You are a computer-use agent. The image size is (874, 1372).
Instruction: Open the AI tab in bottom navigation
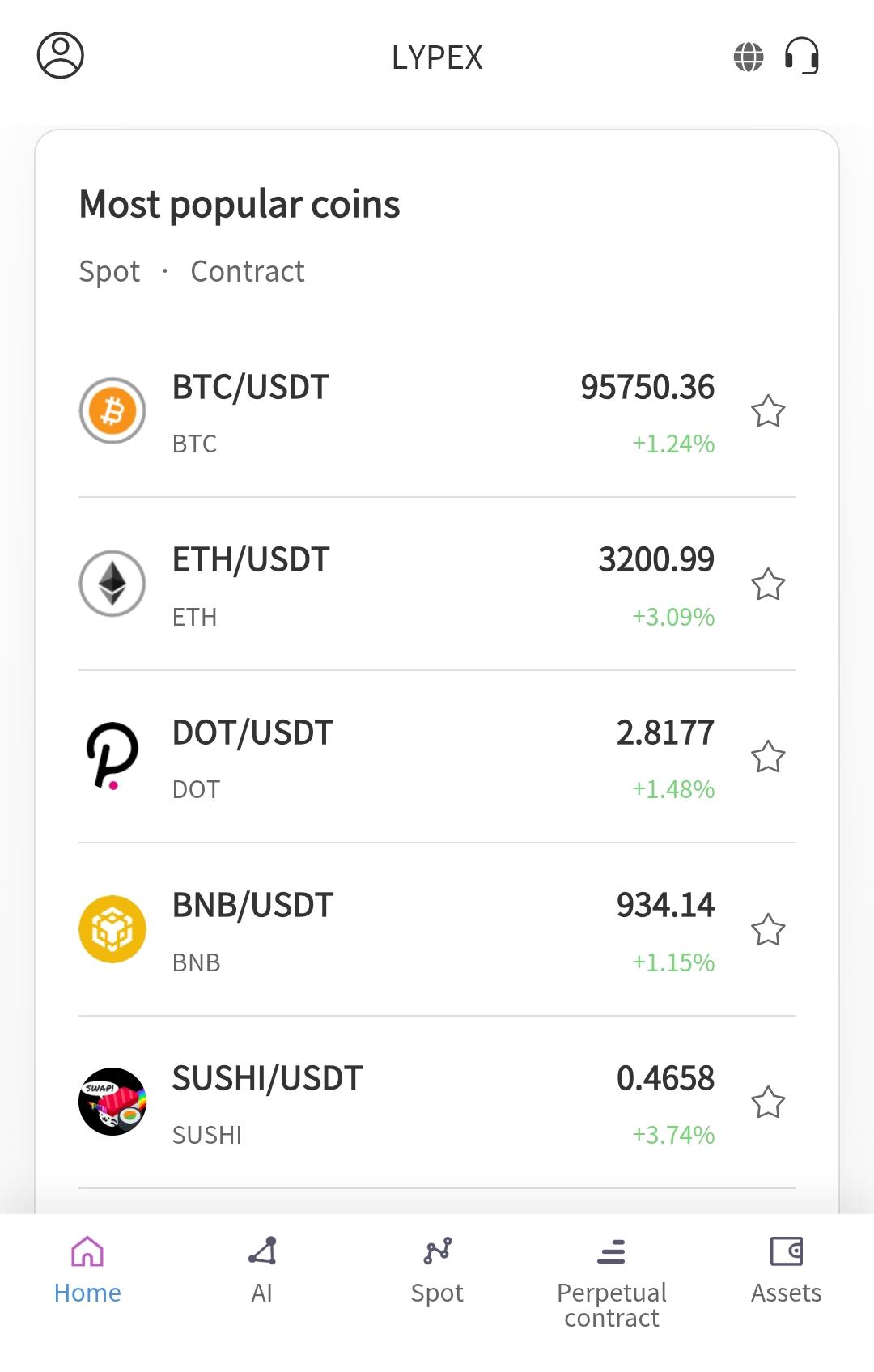(262, 1269)
